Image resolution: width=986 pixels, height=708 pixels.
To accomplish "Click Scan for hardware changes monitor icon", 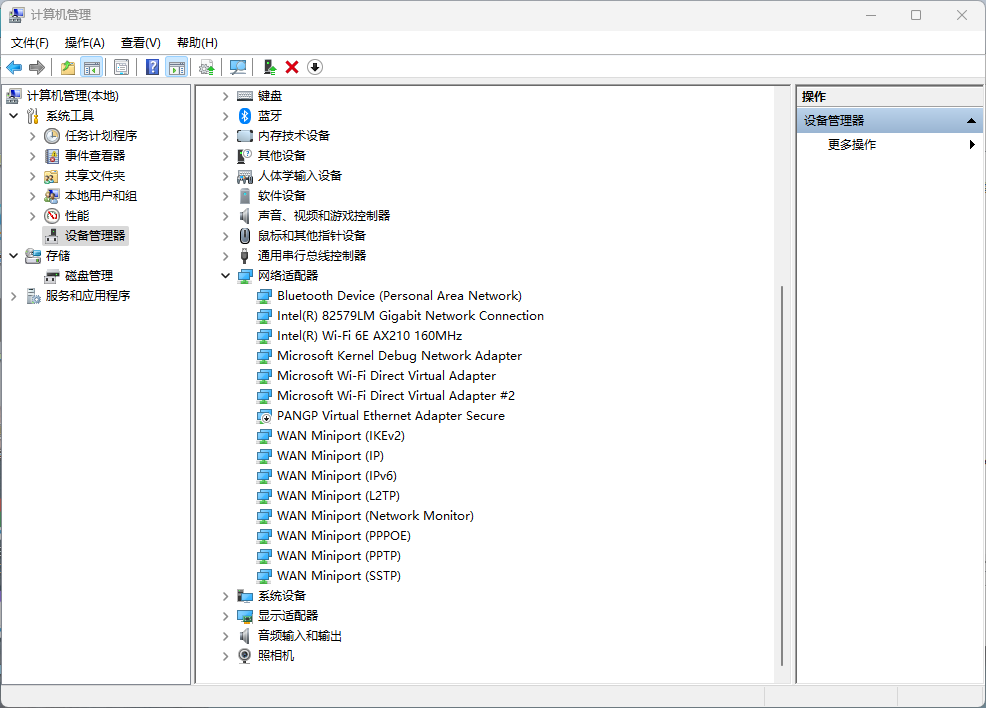I will (x=238, y=67).
